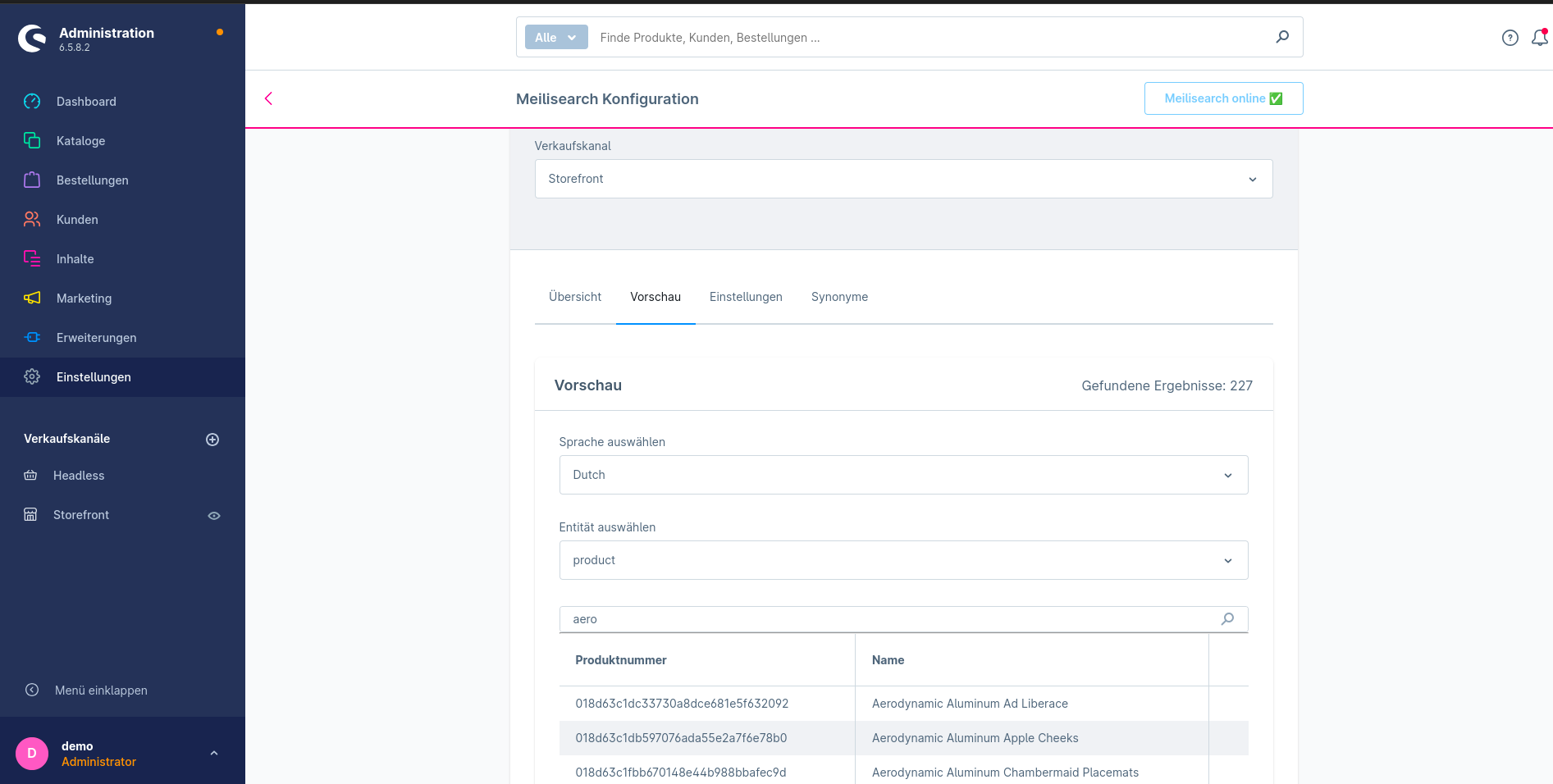Open the notifications bell icon
The width and height of the screenshot is (1553, 784).
tap(1540, 38)
